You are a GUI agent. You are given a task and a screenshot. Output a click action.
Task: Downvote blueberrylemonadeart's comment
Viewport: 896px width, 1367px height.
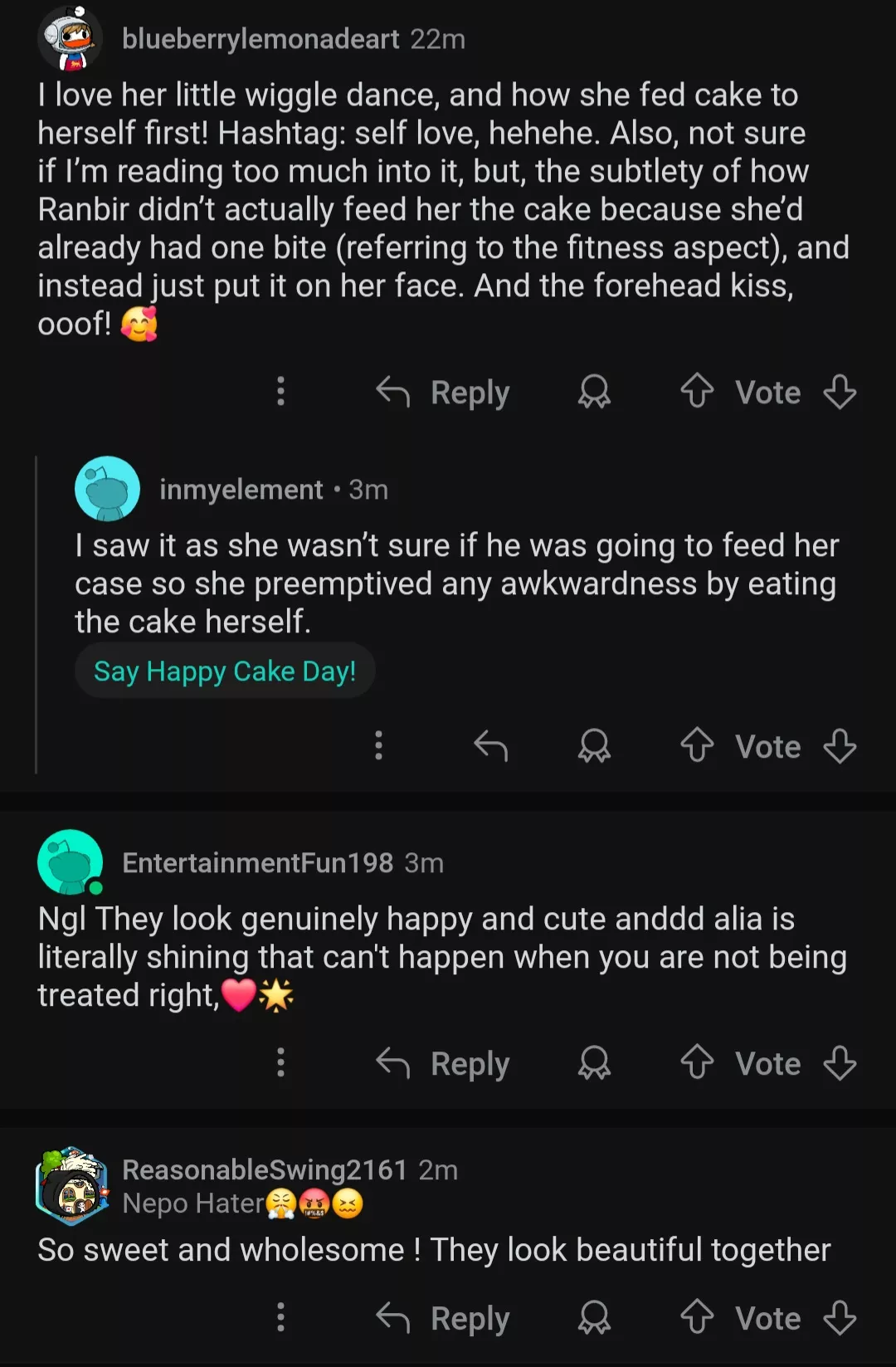click(x=840, y=392)
